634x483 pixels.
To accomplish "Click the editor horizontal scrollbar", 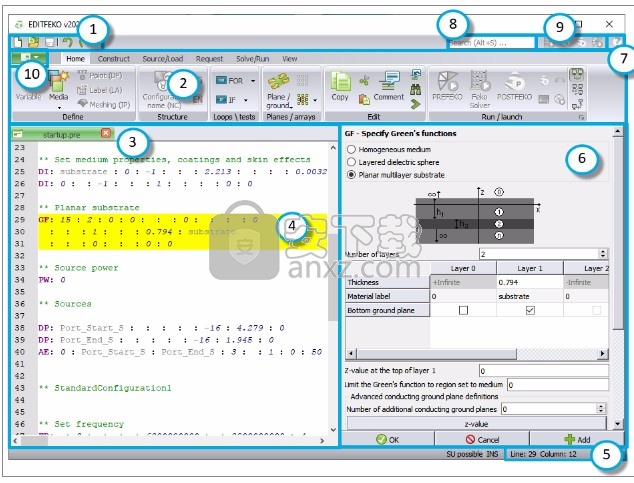I will pos(168,441).
